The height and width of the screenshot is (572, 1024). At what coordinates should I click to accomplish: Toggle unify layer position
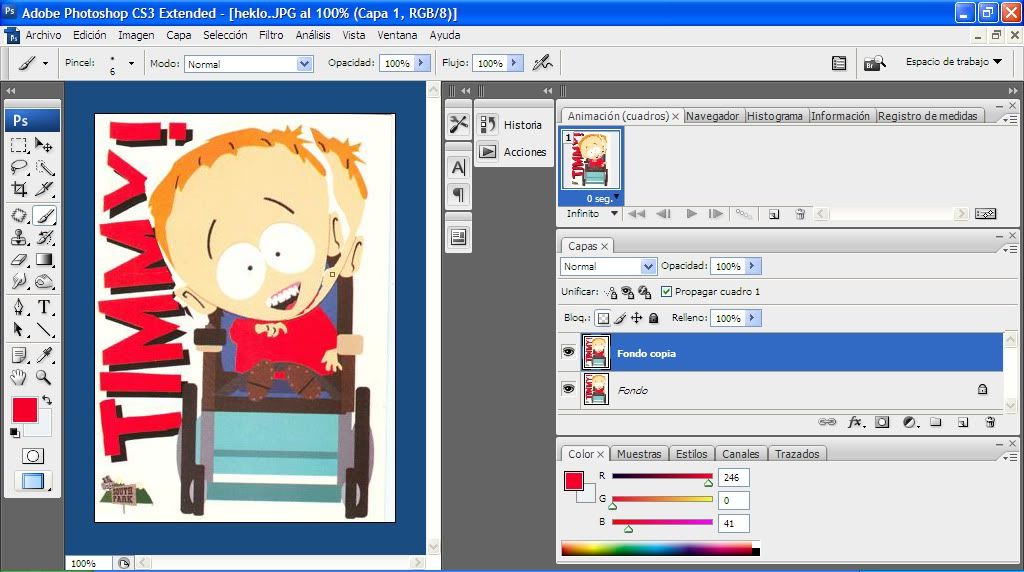[611, 292]
